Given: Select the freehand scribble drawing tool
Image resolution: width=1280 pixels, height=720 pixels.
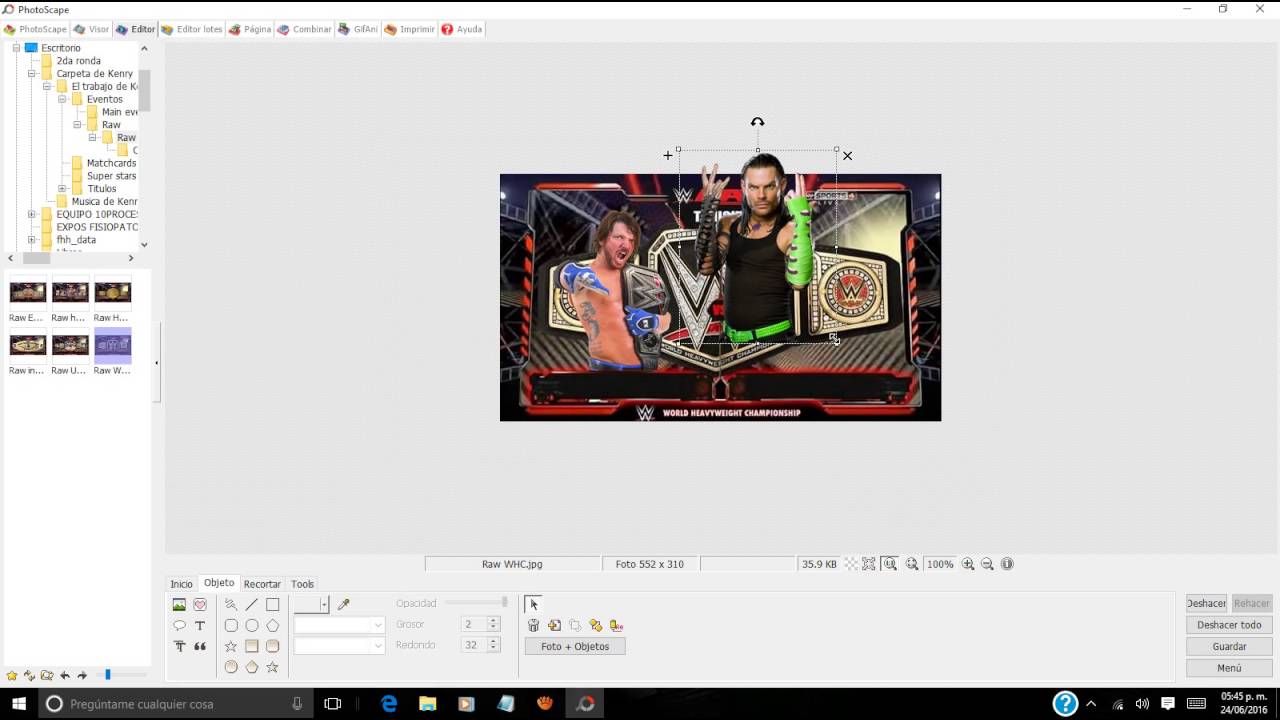Looking at the screenshot, I should pos(231,605).
